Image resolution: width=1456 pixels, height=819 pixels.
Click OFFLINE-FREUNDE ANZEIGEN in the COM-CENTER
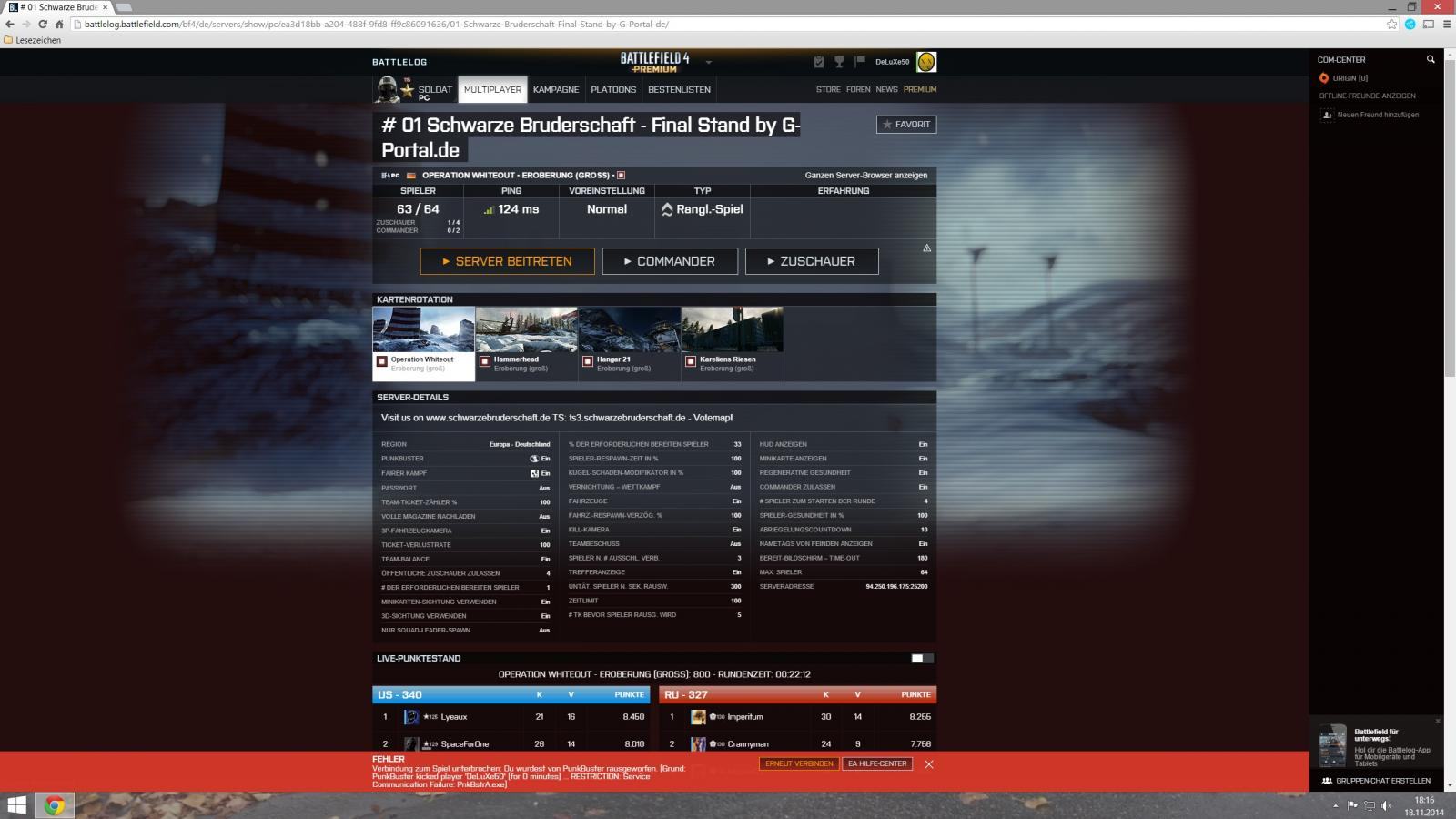pos(1368,96)
